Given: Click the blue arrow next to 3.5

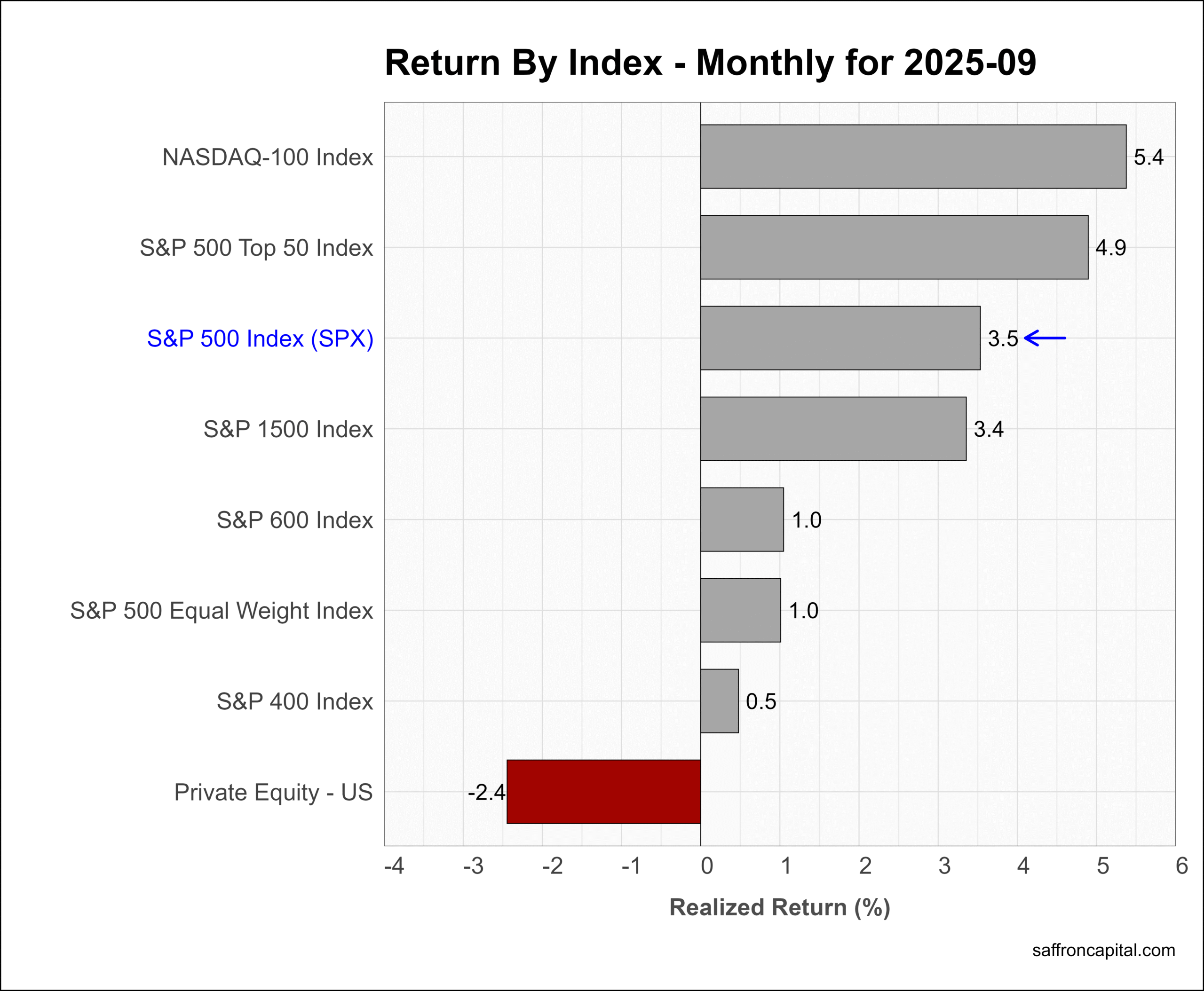Looking at the screenshot, I should click(1045, 338).
